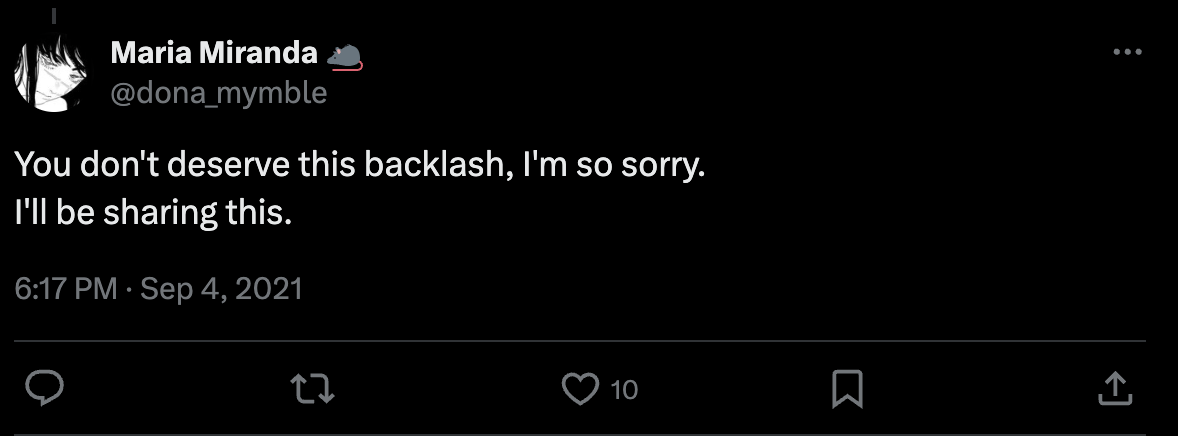Click the thread connector line above the avatar
The image size is (1178, 436).
[51, 15]
